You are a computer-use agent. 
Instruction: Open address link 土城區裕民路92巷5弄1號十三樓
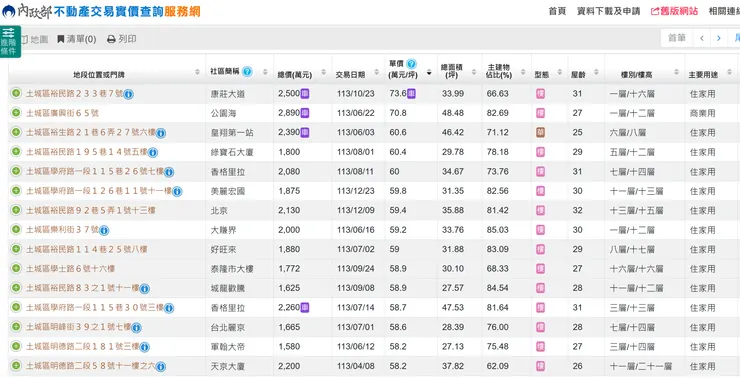coord(91,210)
